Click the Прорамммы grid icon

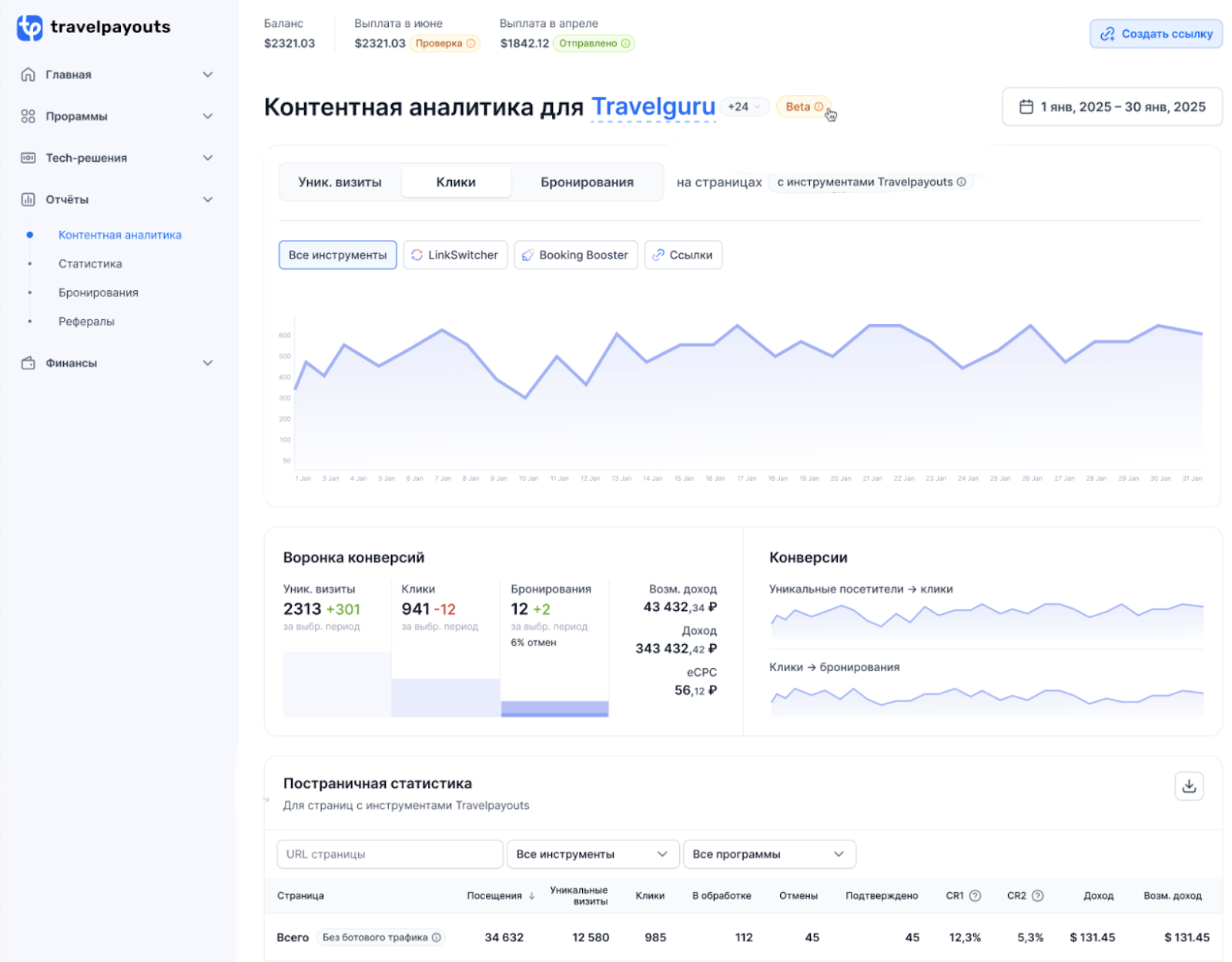click(x=28, y=116)
